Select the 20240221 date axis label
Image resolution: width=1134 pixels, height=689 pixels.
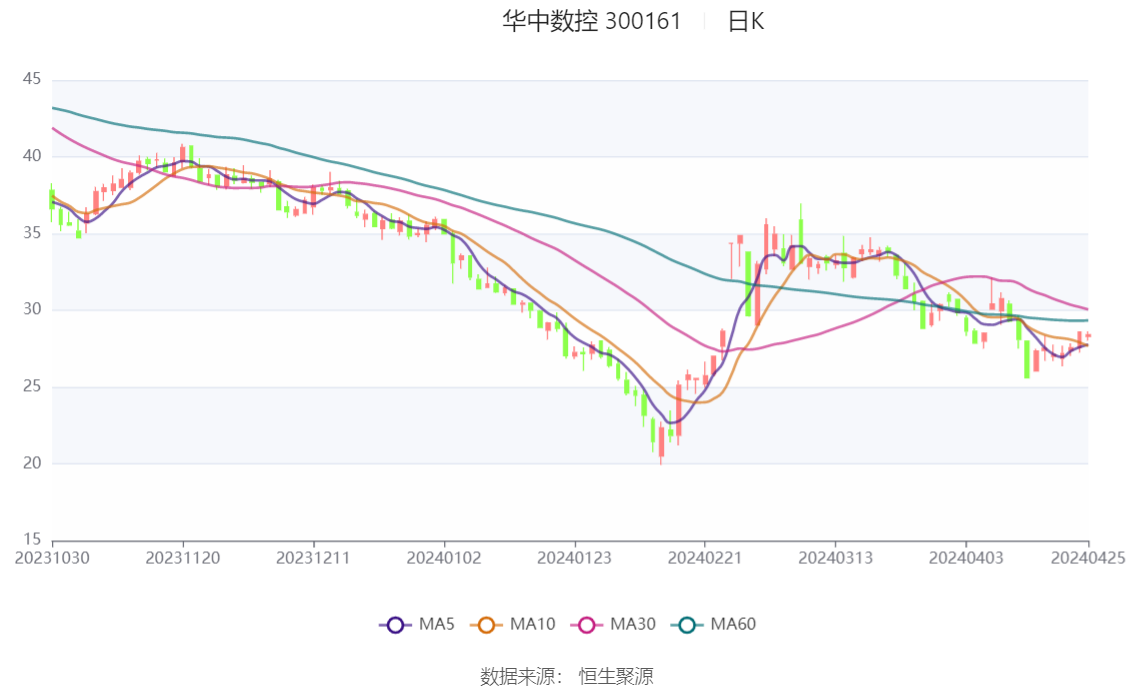[x=704, y=558]
